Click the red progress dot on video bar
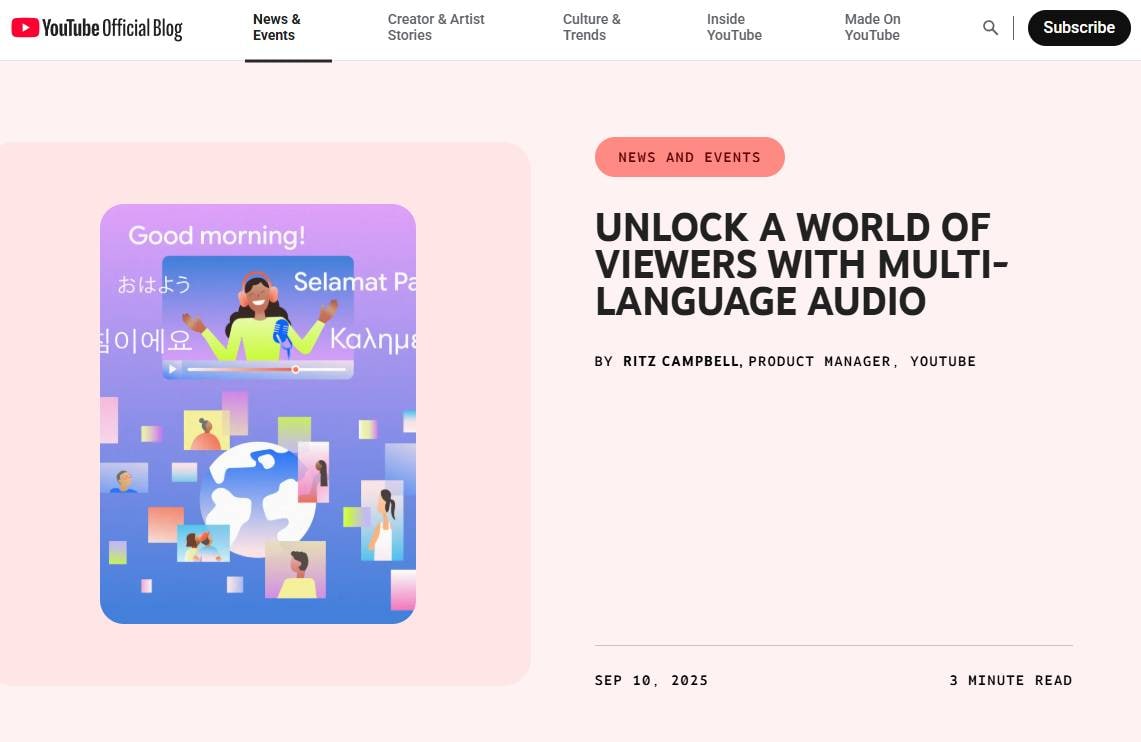1141x742 pixels. (295, 369)
